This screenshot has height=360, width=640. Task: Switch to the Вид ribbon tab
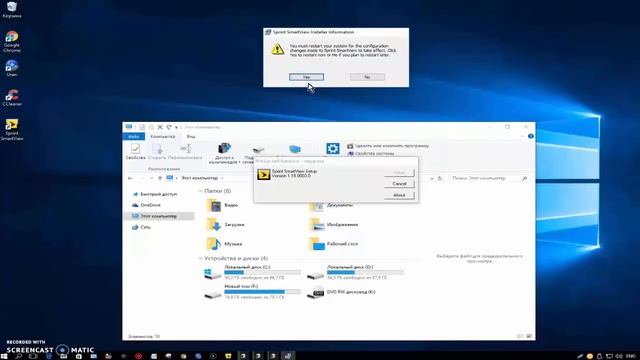tap(191, 136)
